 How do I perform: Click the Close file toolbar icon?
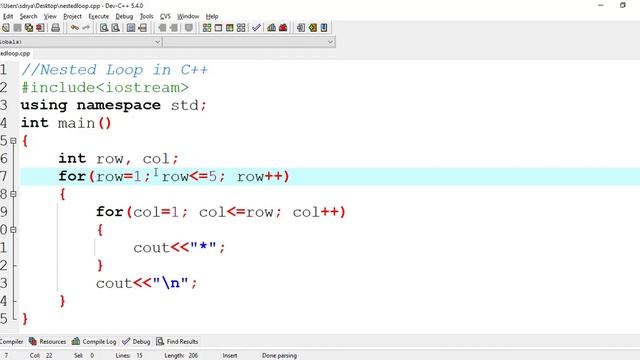pyautogui.click(x=40, y=28)
